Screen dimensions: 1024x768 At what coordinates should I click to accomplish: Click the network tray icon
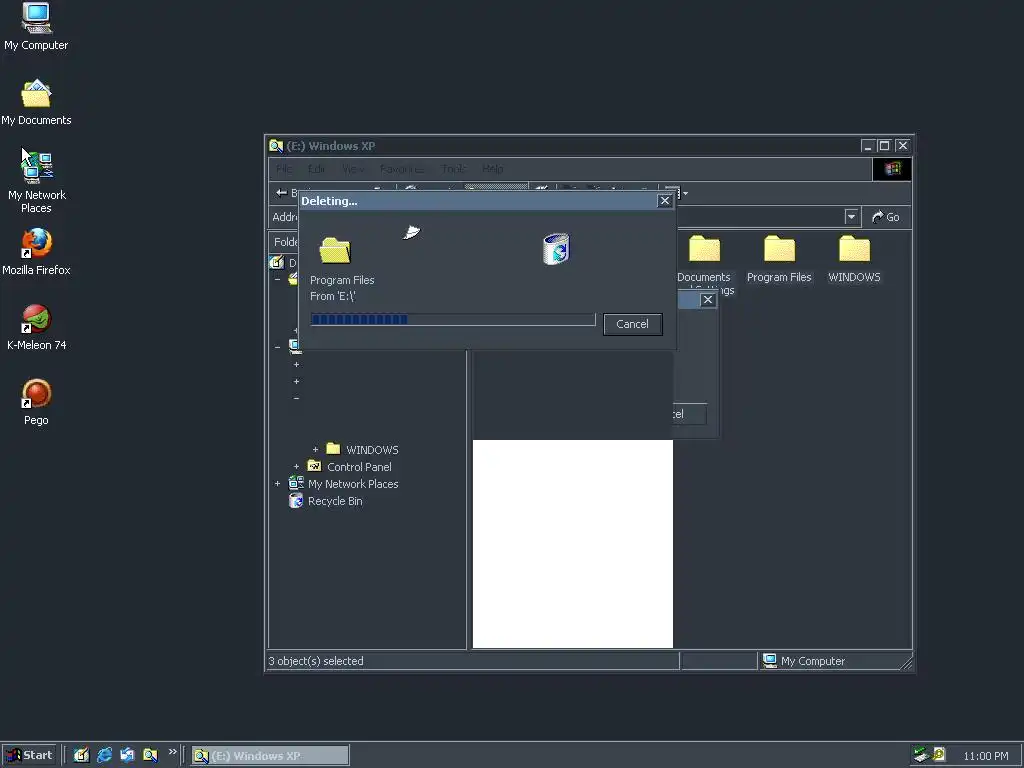921,755
